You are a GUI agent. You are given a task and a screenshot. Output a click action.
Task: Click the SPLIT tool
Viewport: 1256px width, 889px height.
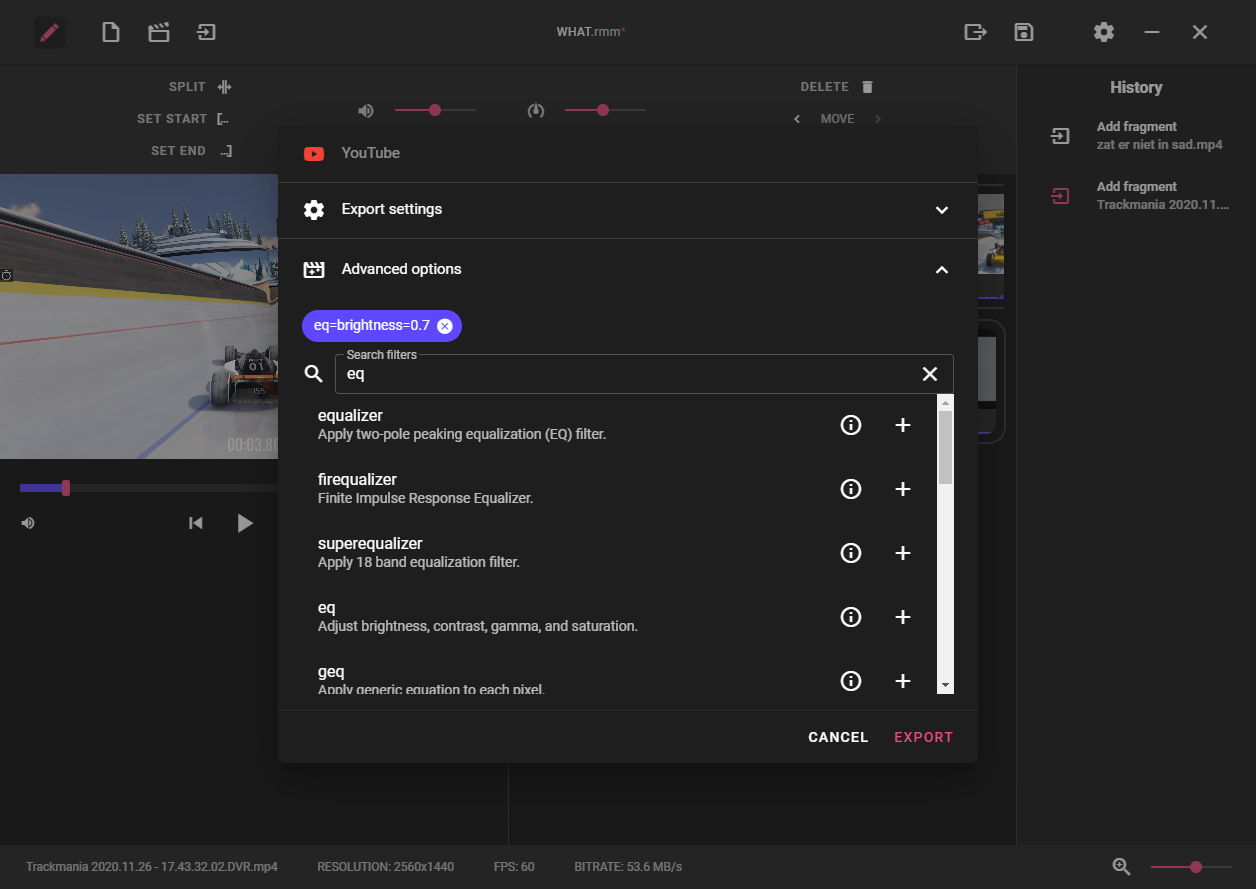[200, 87]
